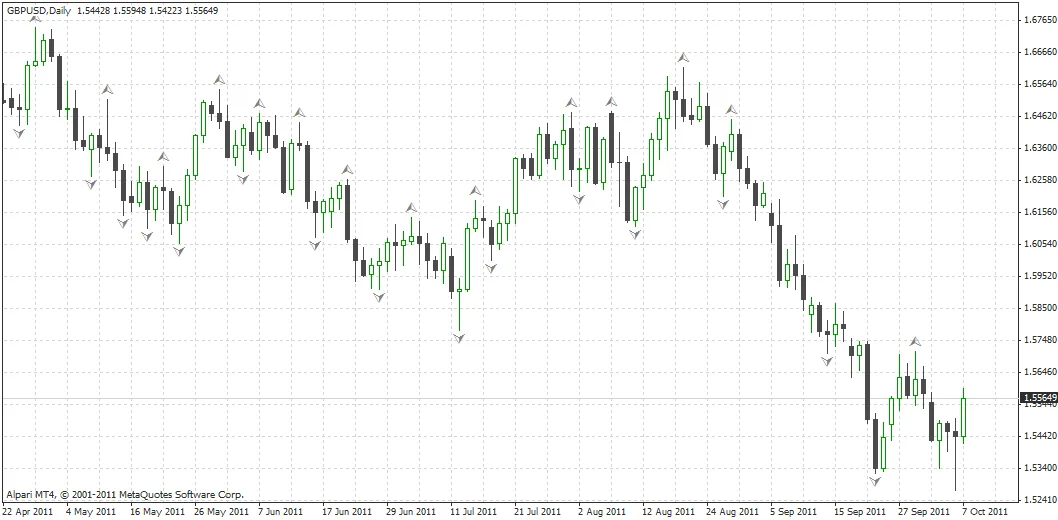Select the down fractal arrow below the September low
The height and width of the screenshot is (520, 1058).
click(x=874, y=482)
